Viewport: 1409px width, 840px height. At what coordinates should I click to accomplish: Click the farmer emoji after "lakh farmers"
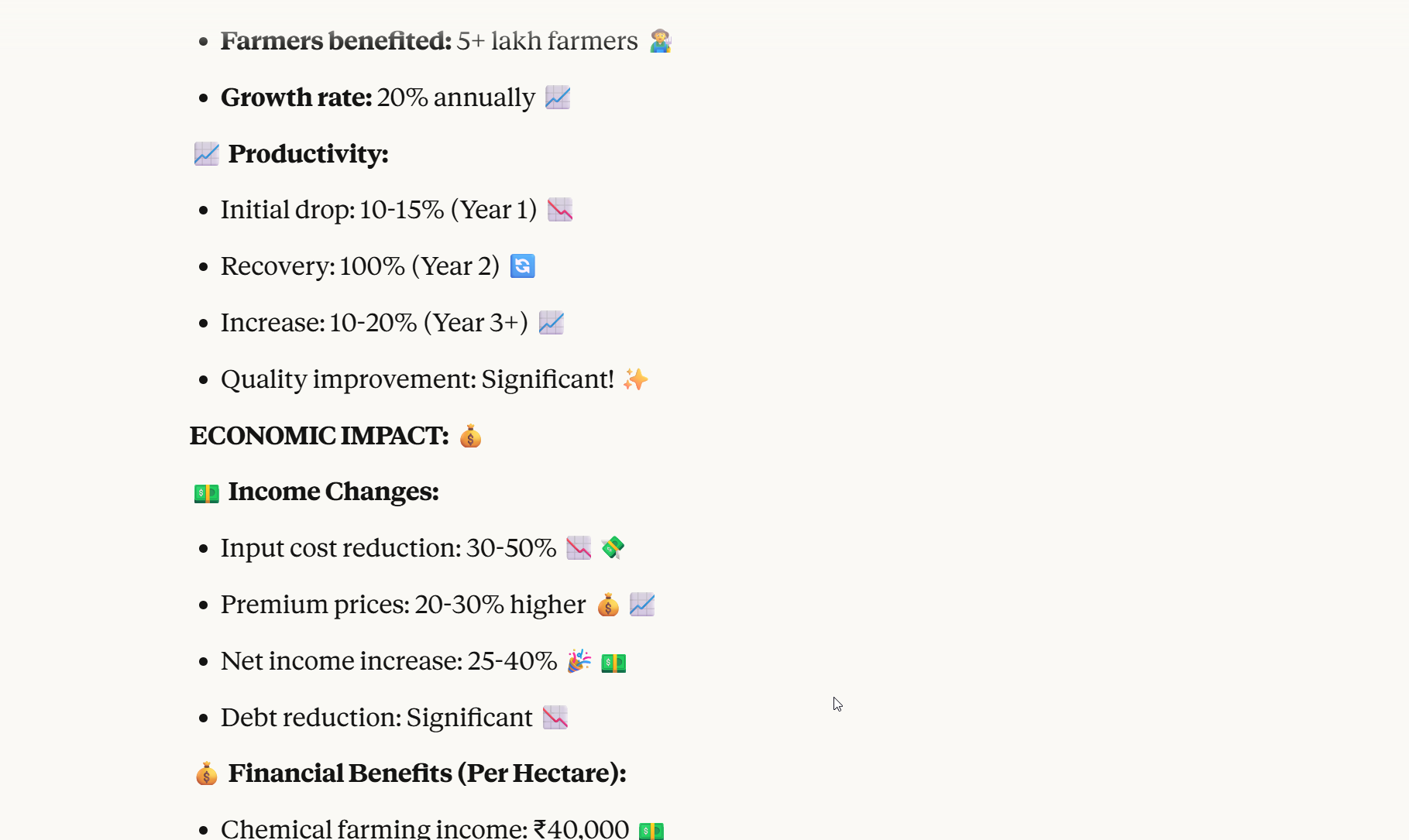point(660,41)
